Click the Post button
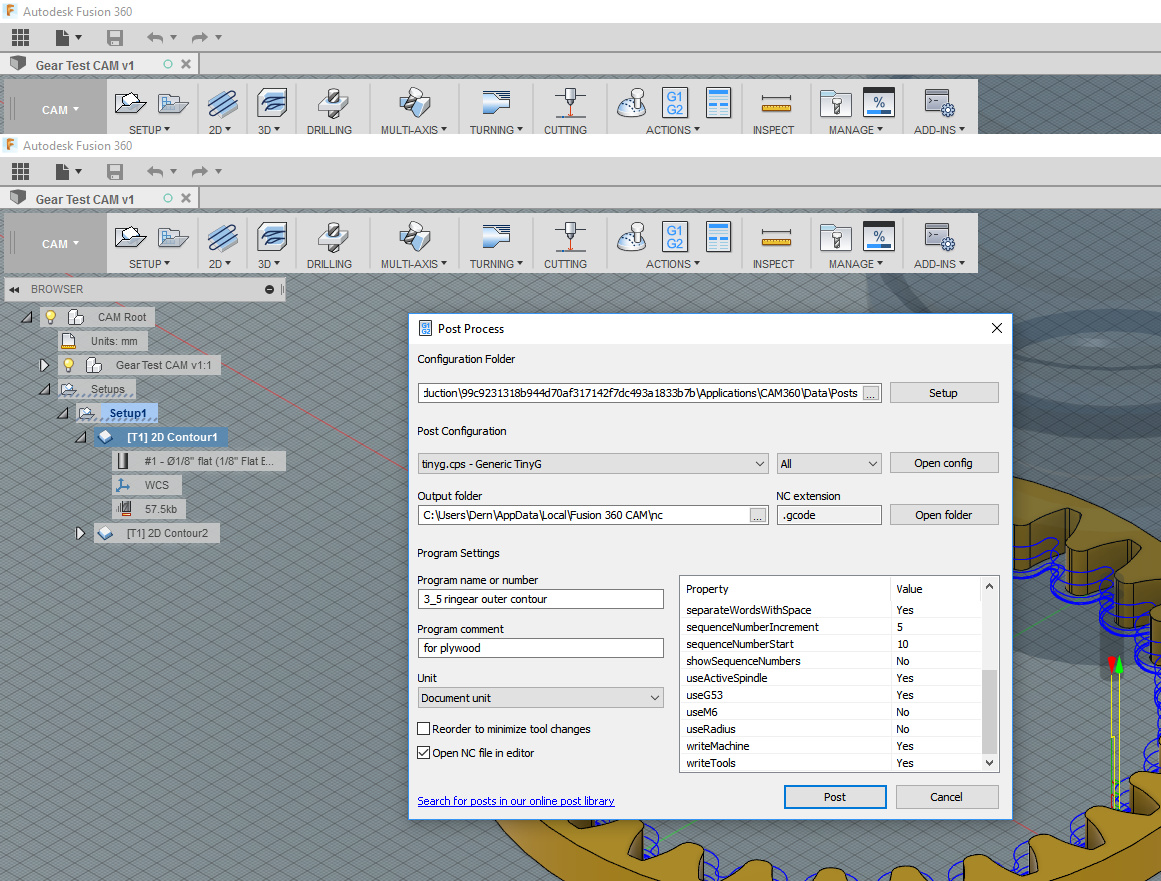 coord(834,797)
